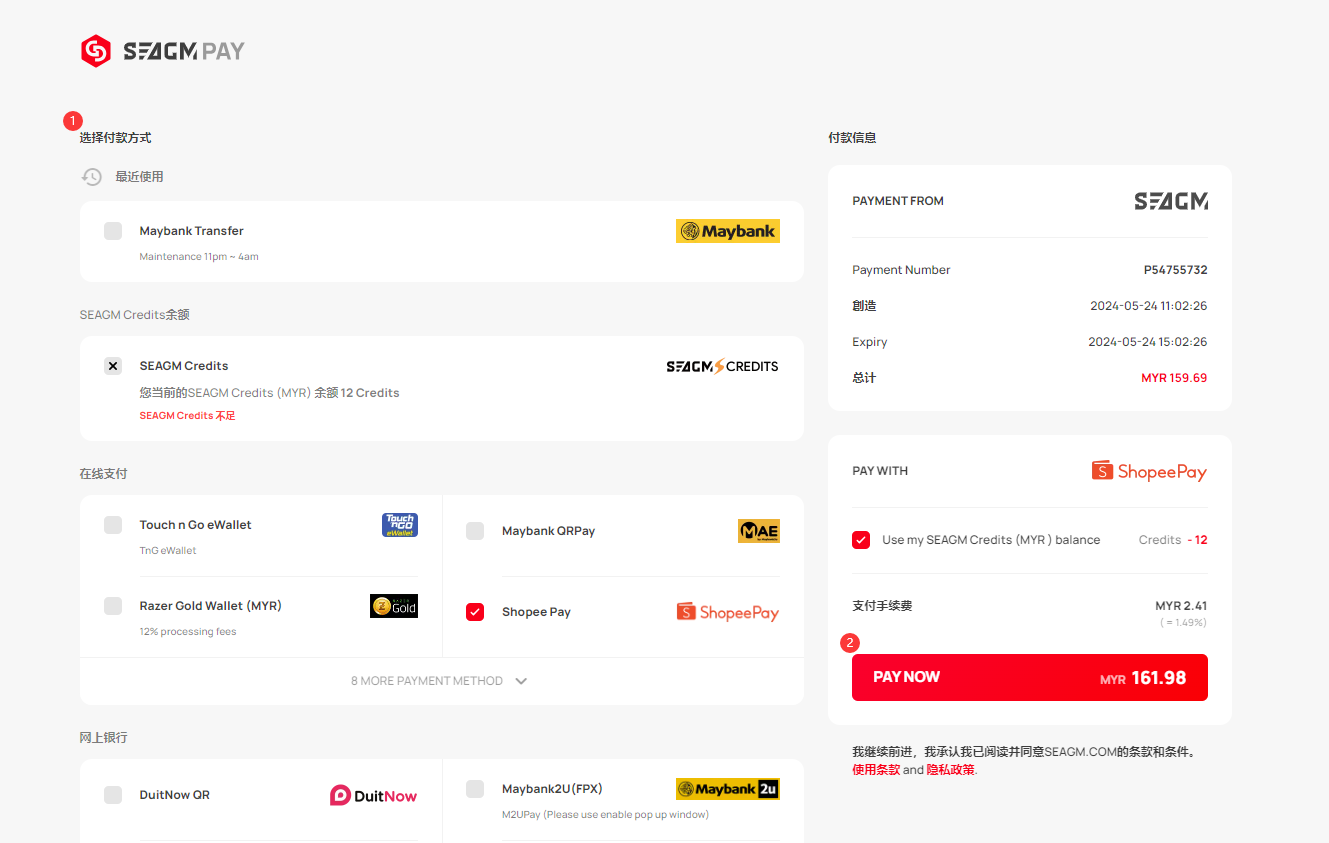Click the 余额 12 Credits balance text
The width and height of the screenshot is (1329, 843).
(x=357, y=393)
